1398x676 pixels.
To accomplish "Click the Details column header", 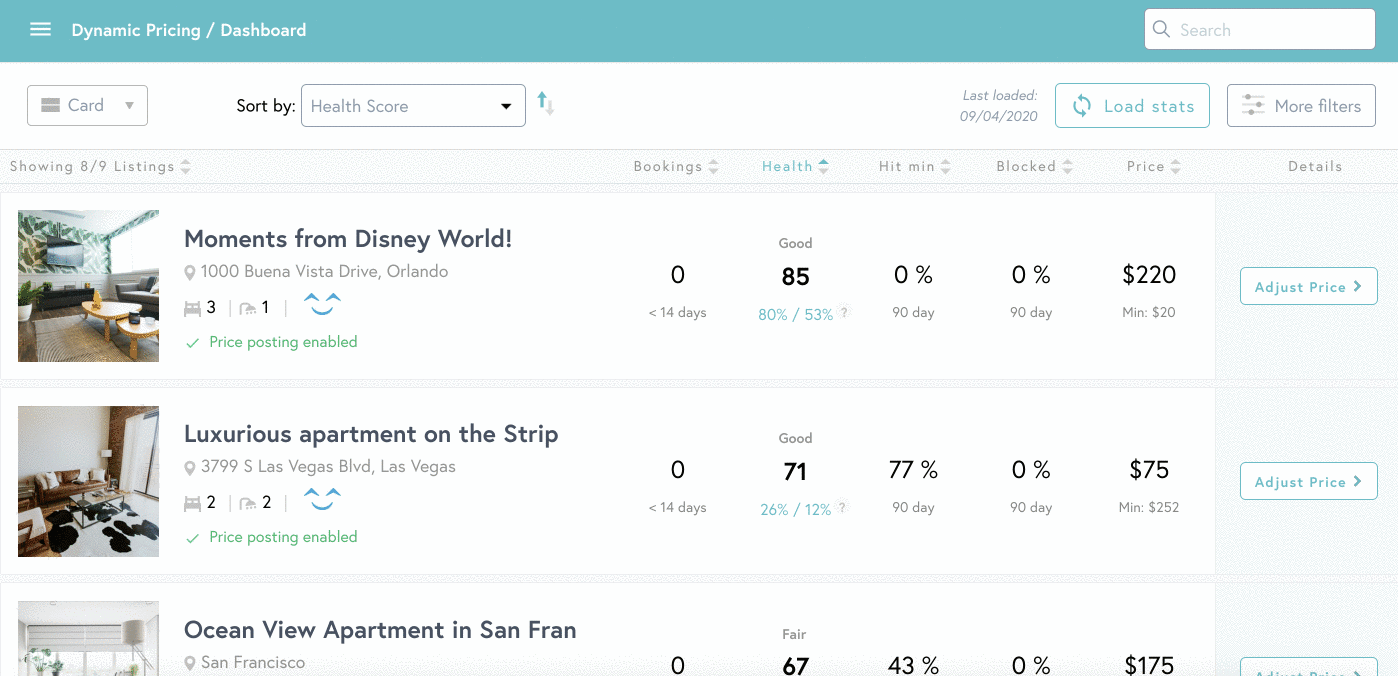I will (1315, 167).
